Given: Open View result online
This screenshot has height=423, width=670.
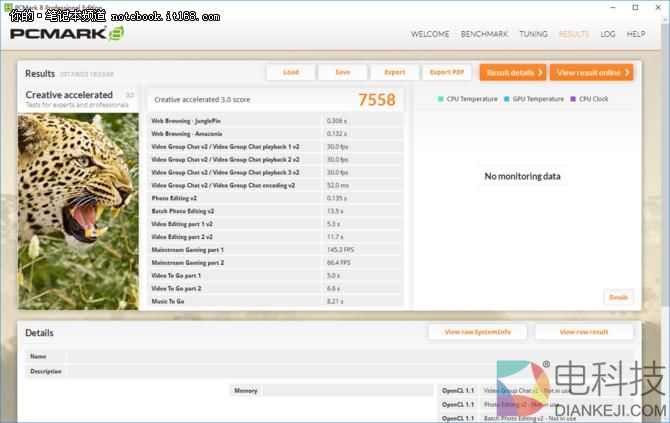Looking at the screenshot, I should pyautogui.click(x=591, y=72).
